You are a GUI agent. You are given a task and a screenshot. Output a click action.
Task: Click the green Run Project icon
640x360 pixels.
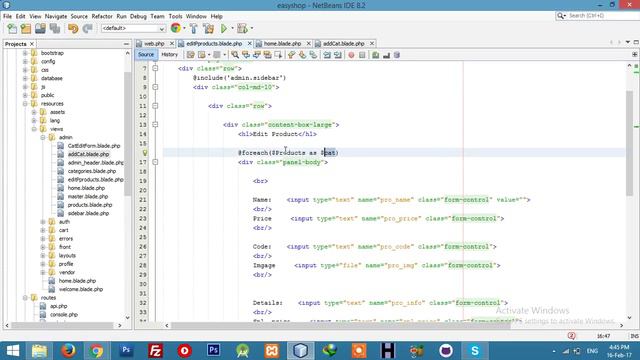click(x=224, y=29)
